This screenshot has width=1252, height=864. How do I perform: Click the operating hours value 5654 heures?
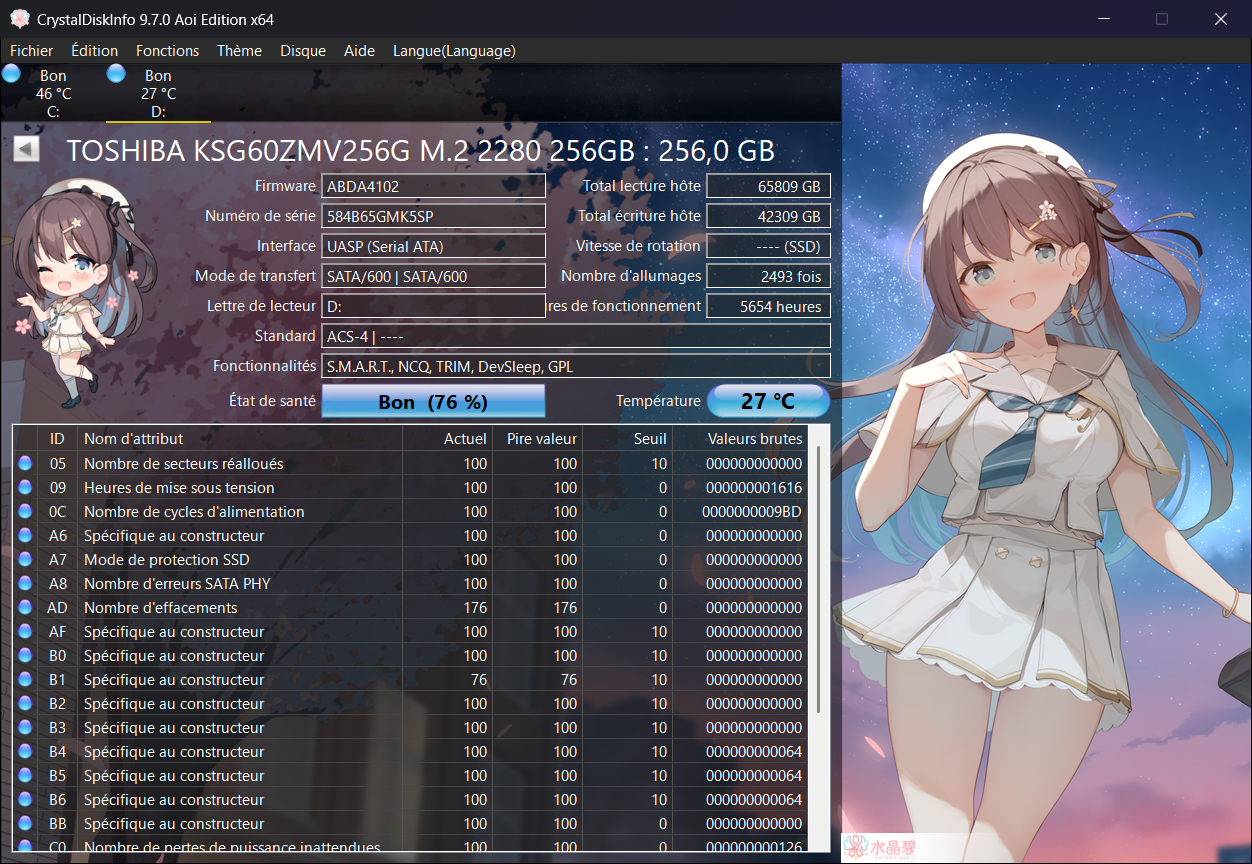coord(768,306)
